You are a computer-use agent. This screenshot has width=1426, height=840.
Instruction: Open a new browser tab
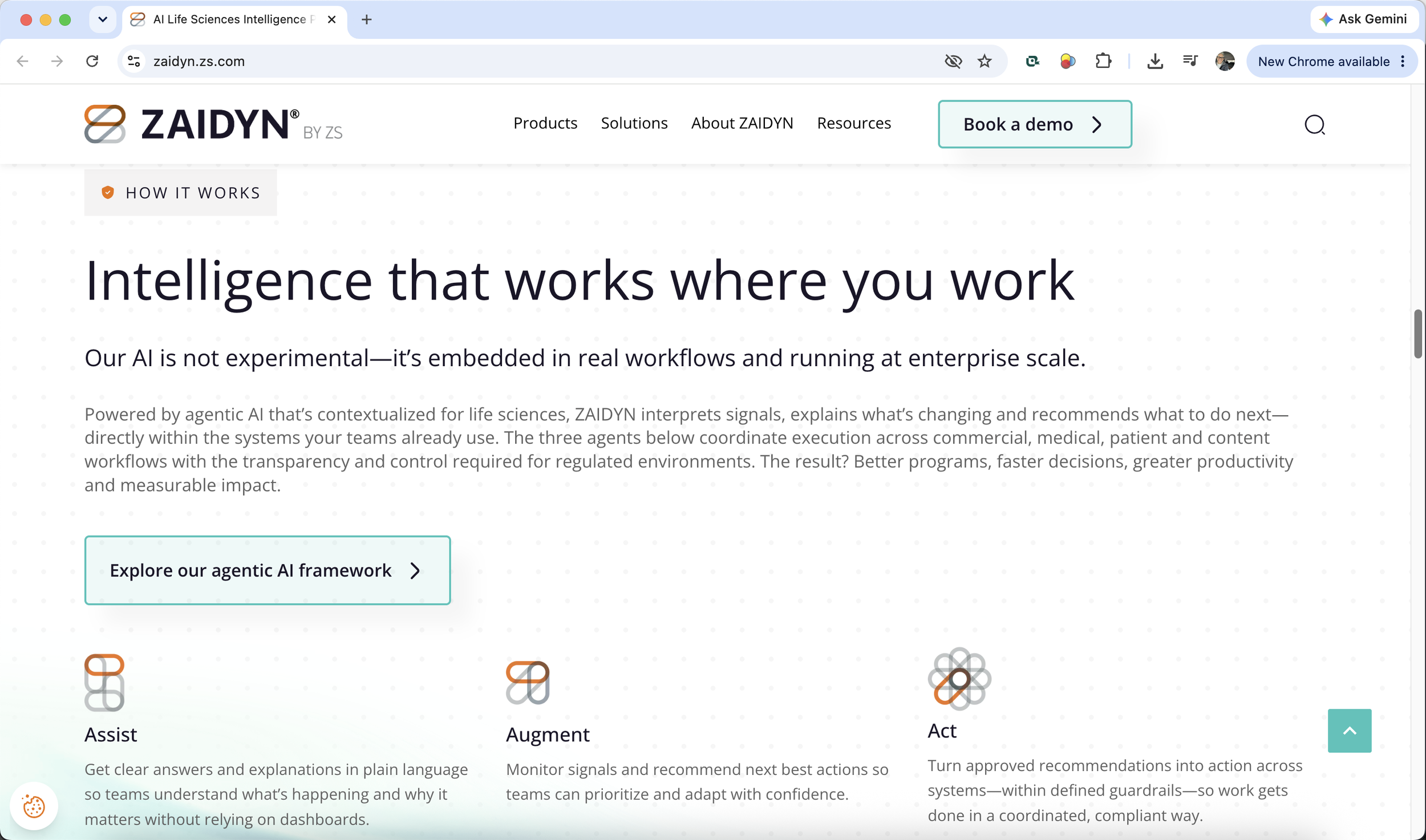pos(367,19)
